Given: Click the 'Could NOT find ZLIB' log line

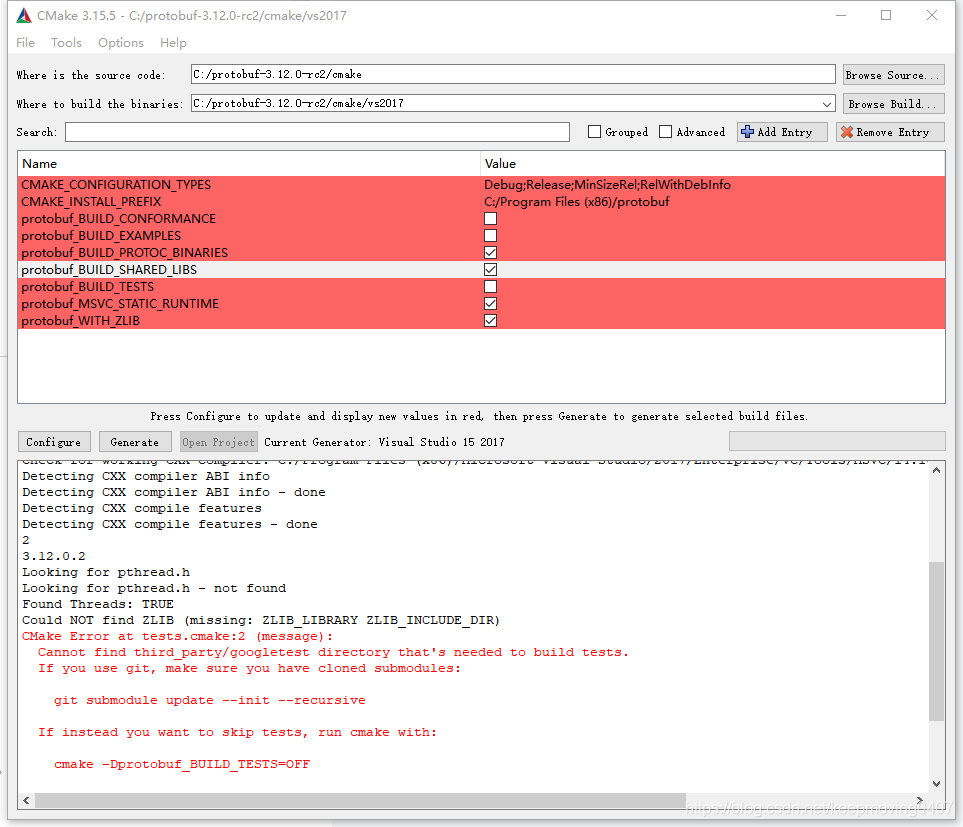Looking at the screenshot, I should [x=261, y=620].
